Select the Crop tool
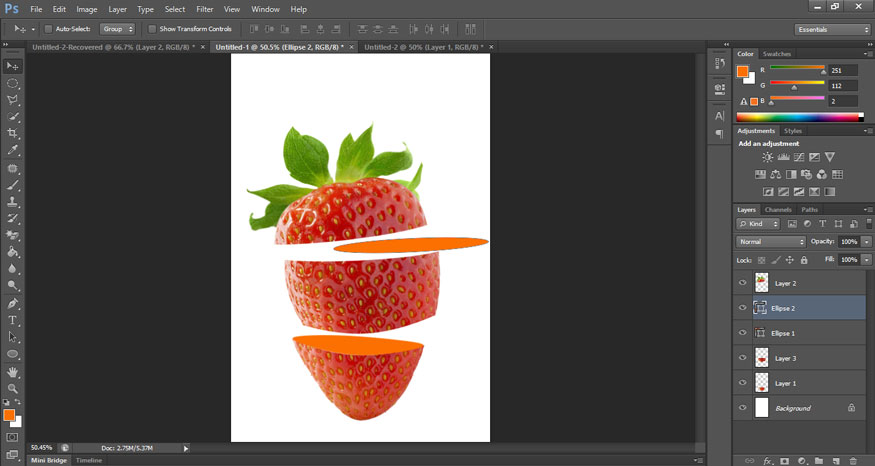Viewport: 875px width, 466px height. point(13,133)
